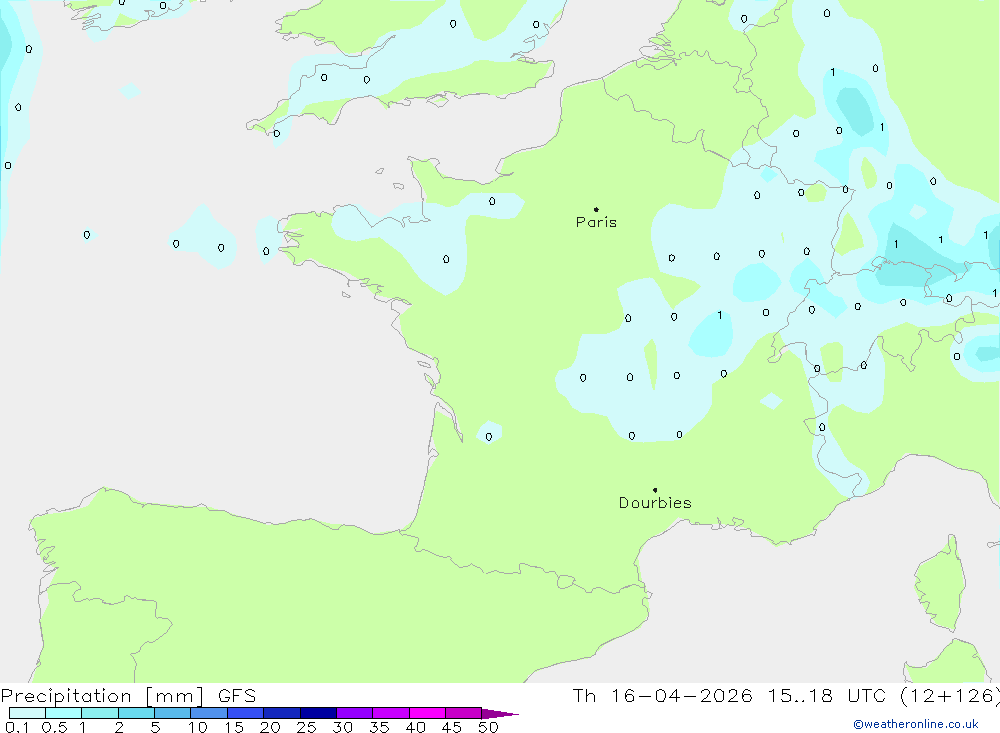This screenshot has height=733, width=1000.
Task: Select the GFS model label
Action: click(x=235, y=696)
